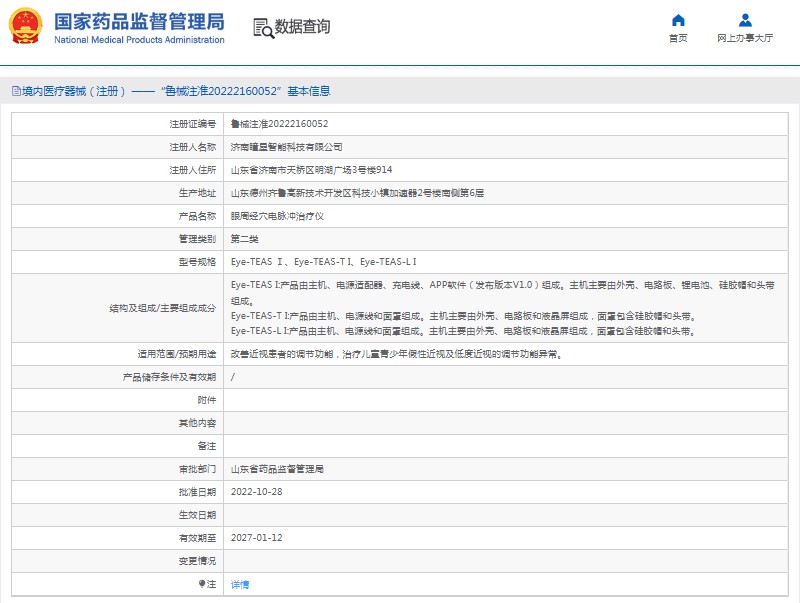This screenshot has width=800, height=603.
Task: Click the 有效期至 label cell
Action: click(117, 538)
